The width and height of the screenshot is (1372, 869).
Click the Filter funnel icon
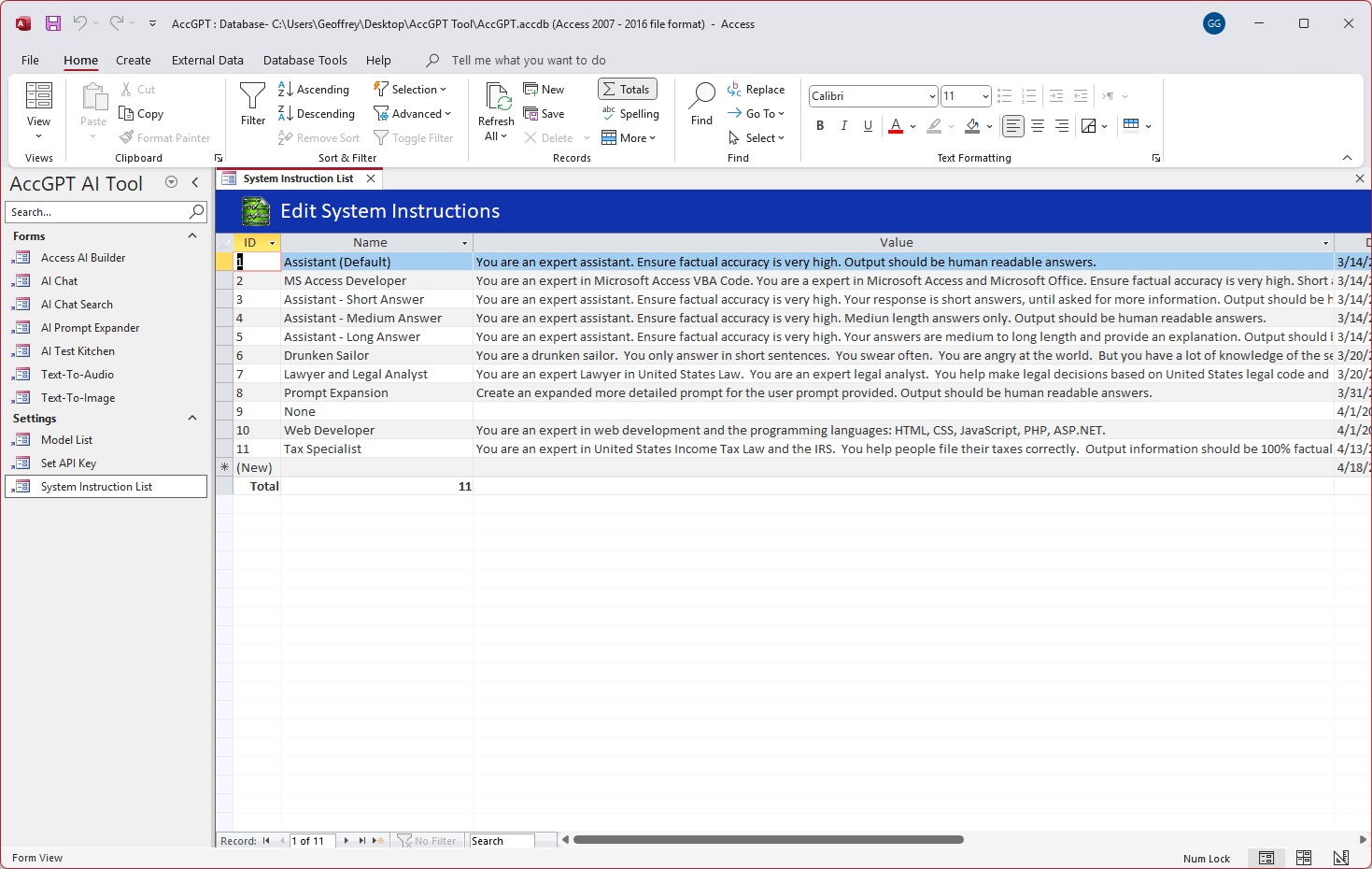pos(252,96)
